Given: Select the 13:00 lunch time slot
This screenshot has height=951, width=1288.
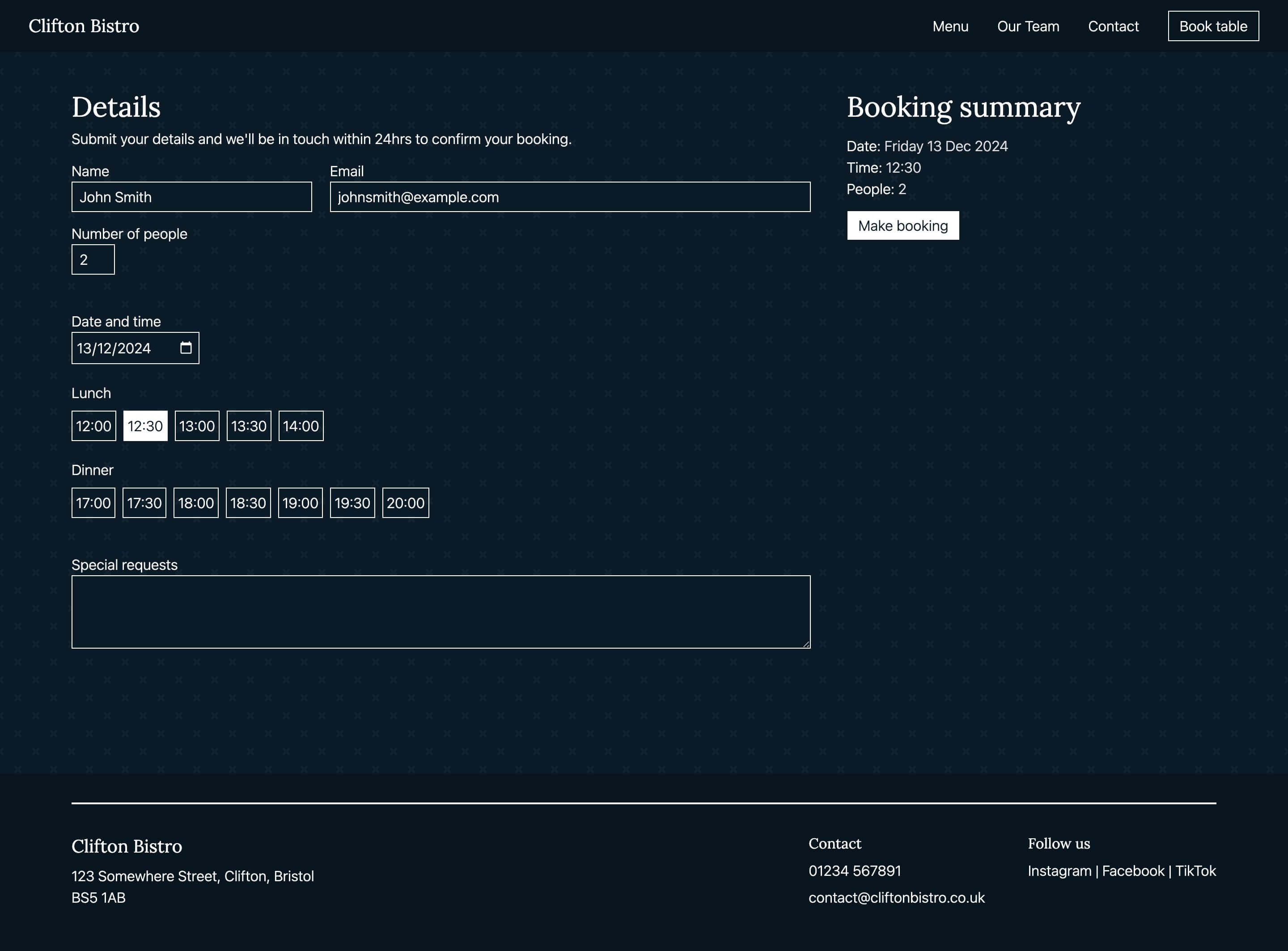Looking at the screenshot, I should pos(197,425).
